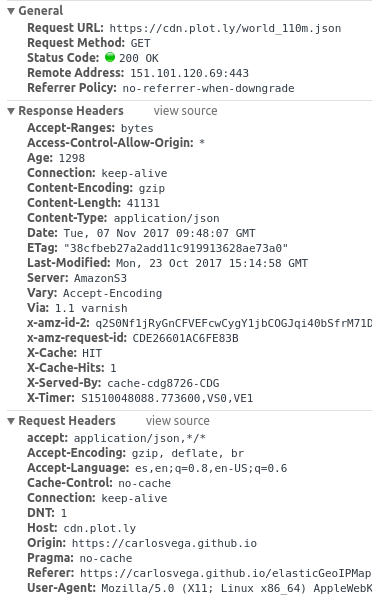Image resolution: width=372 pixels, height=616 pixels.
Task: Collapse the Request Headers section triangle
Action: point(11,421)
